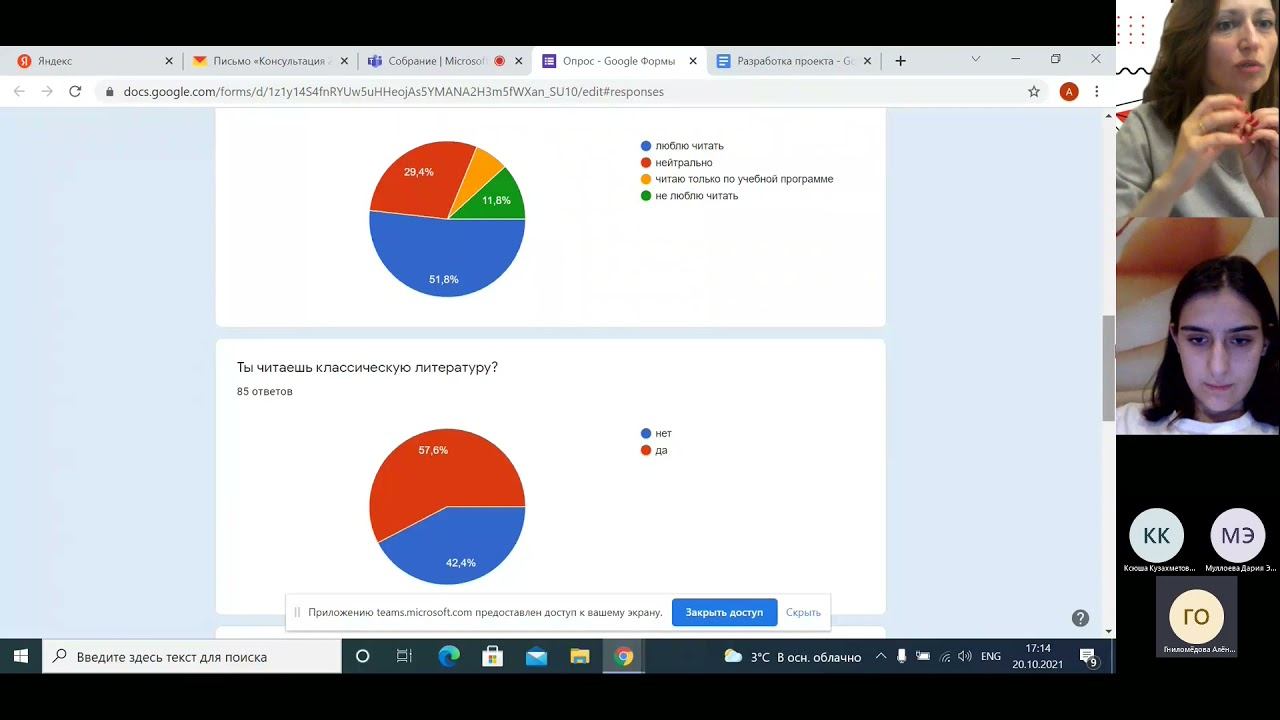This screenshot has width=1280, height=720.
Task: Go forward to the next page
Action: [x=47, y=91]
